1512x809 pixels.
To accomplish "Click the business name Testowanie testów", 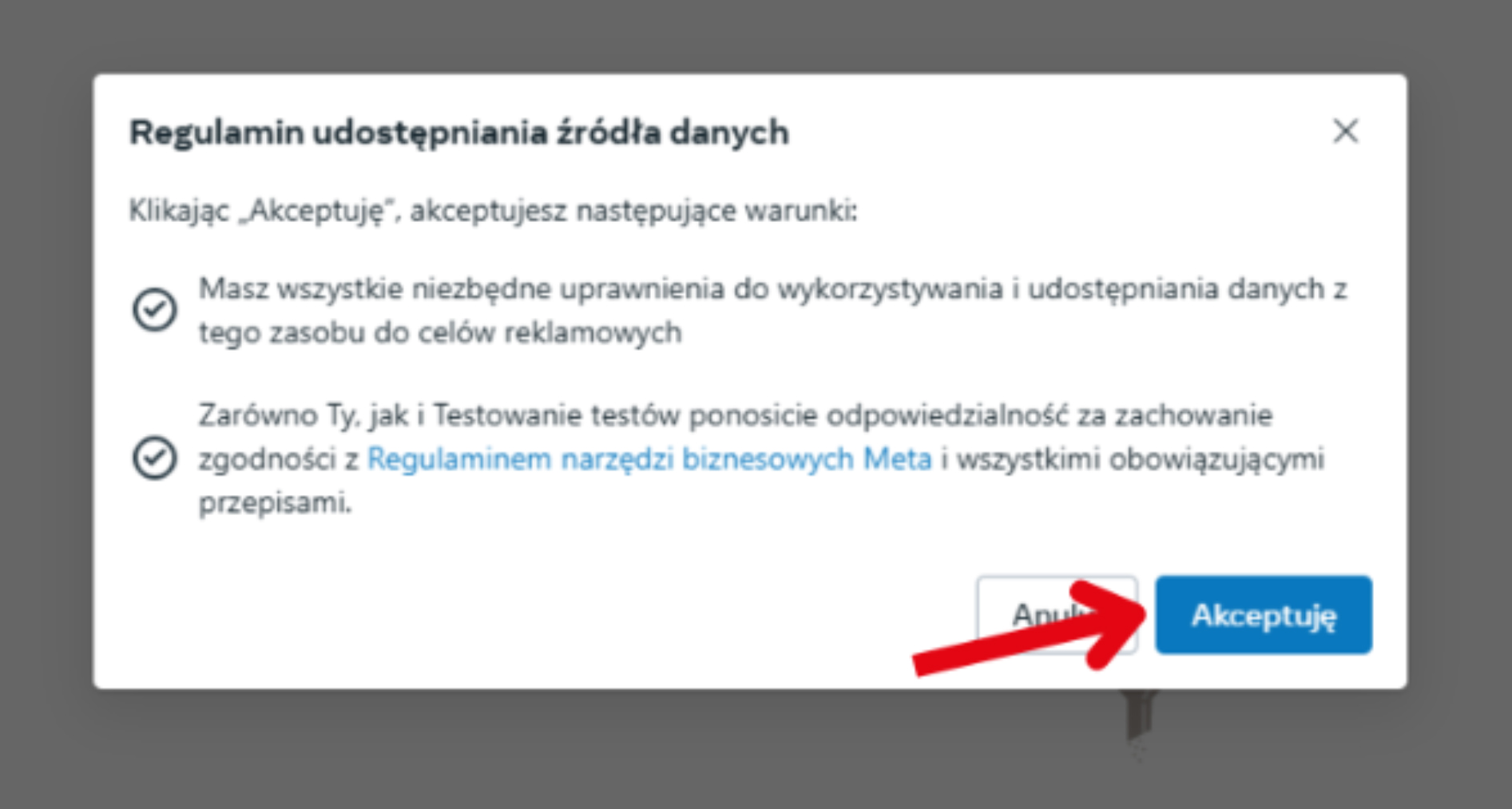I will (557, 415).
